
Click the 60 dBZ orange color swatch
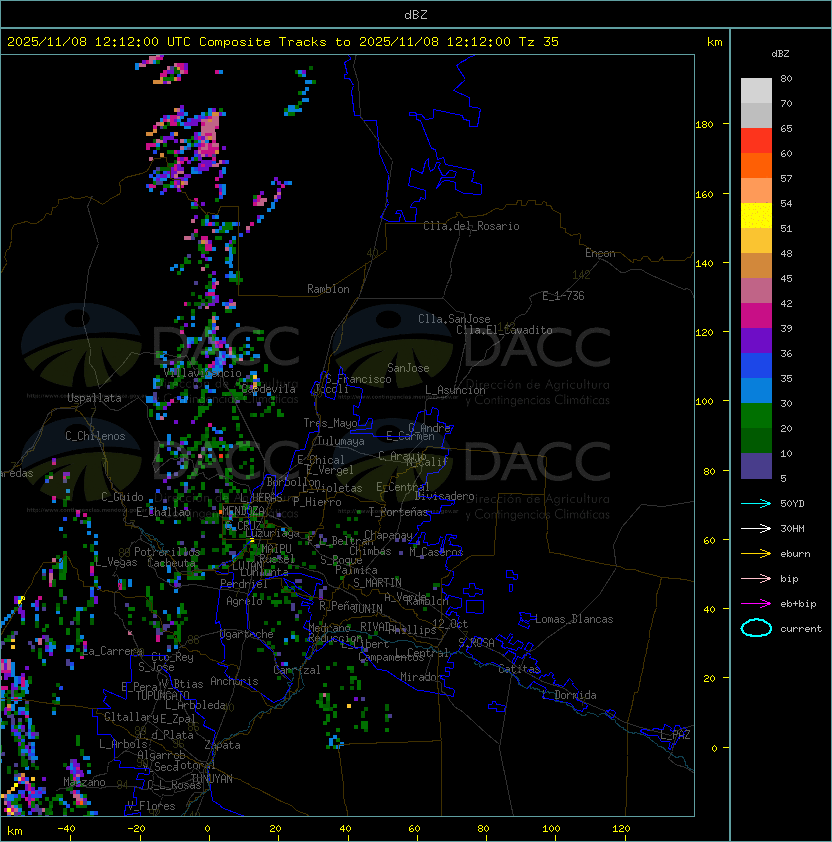[x=756, y=165]
